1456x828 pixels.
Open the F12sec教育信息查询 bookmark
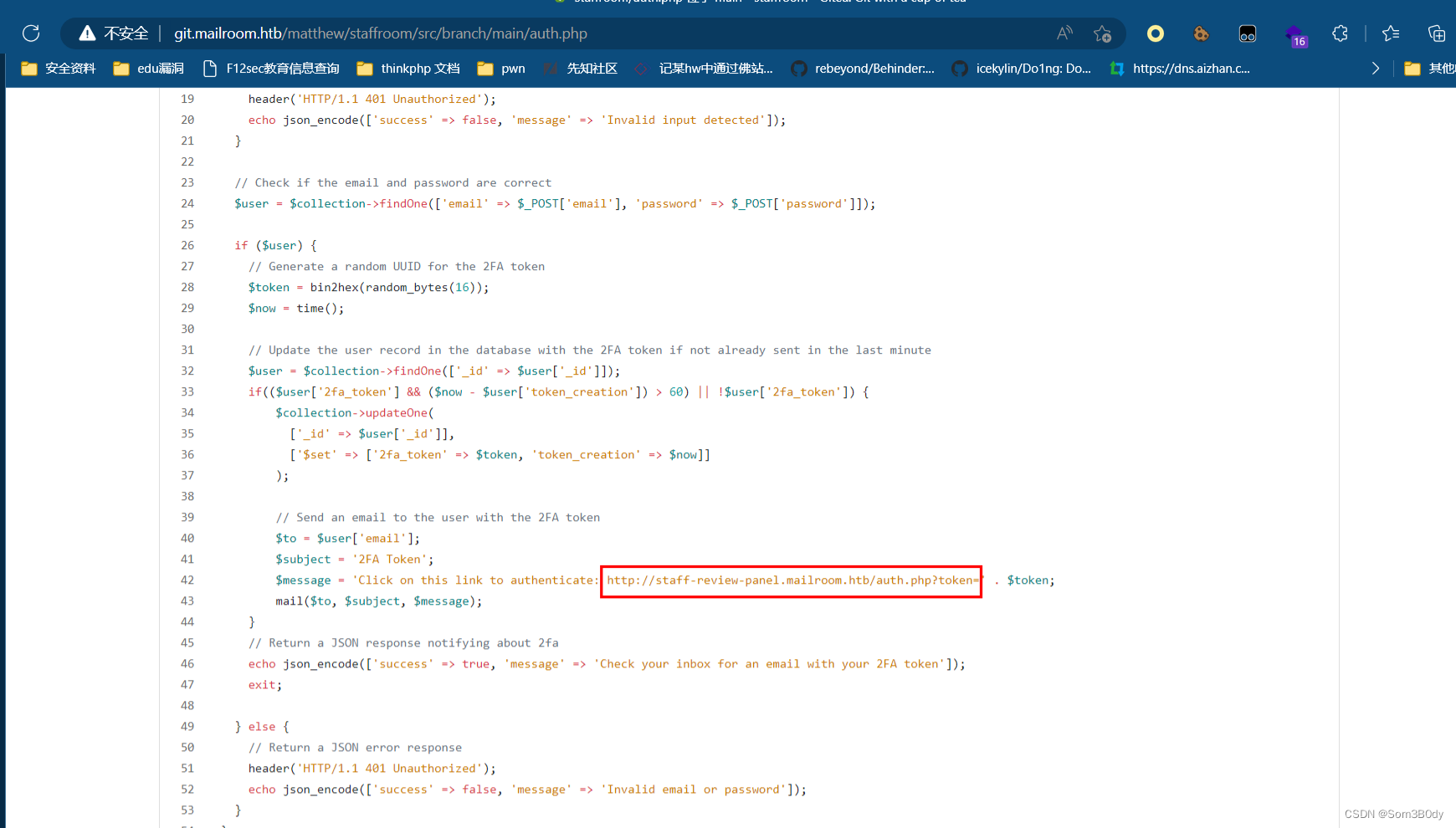pyautogui.click(x=271, y=69)
